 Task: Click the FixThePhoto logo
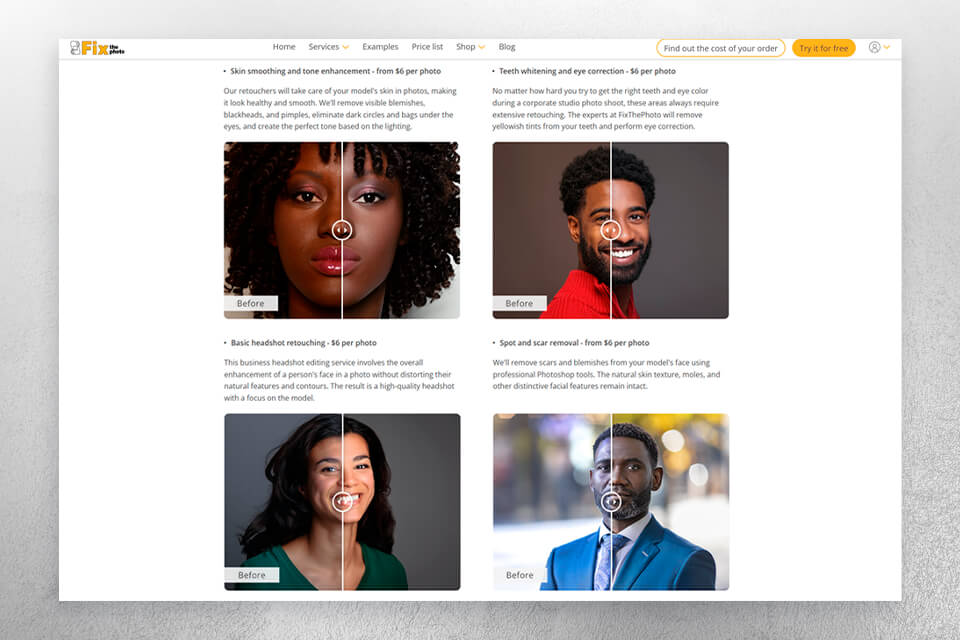tap(97, 48)
